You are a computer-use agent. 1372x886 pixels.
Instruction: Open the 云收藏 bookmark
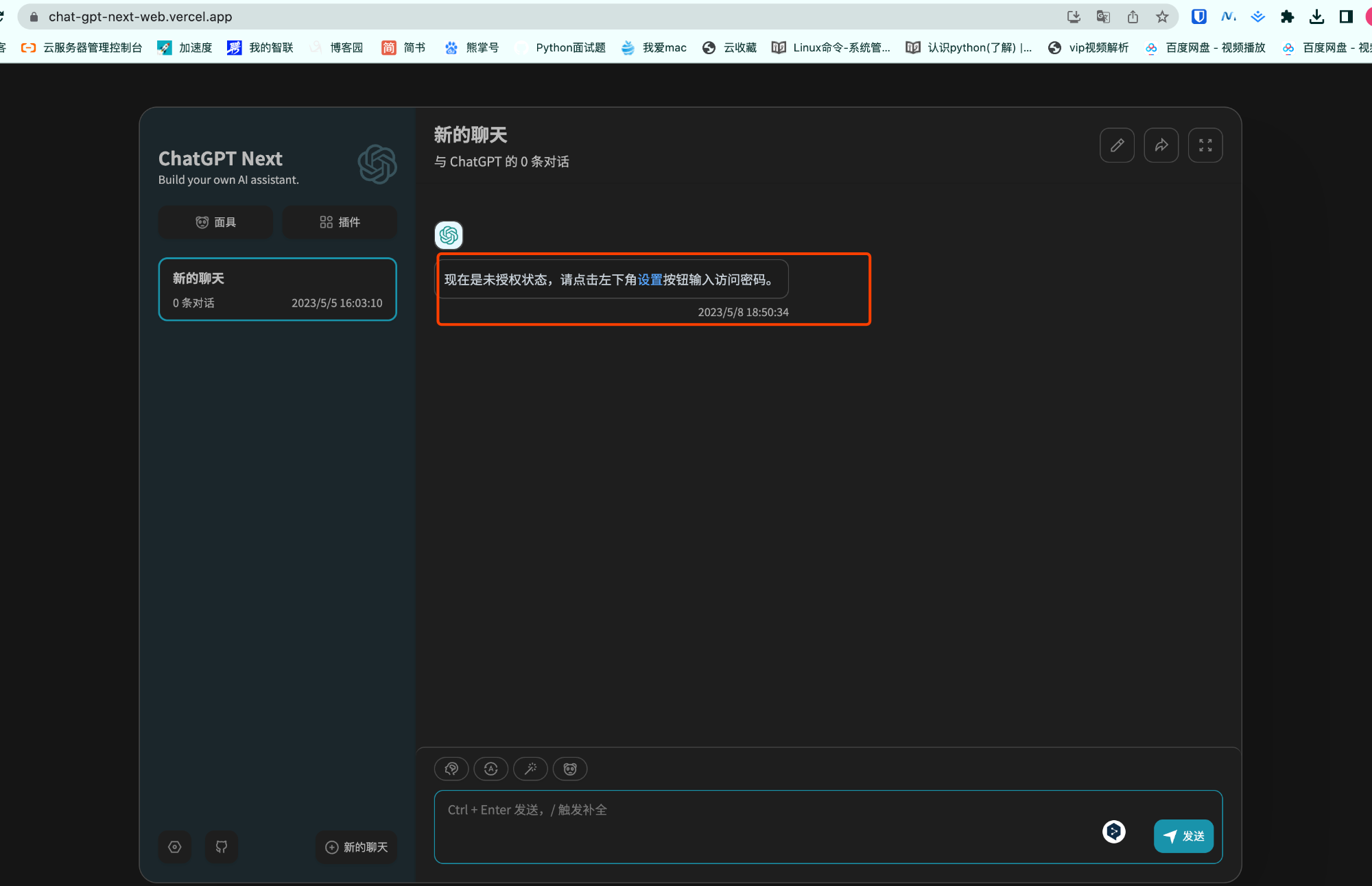pos(730,47)
